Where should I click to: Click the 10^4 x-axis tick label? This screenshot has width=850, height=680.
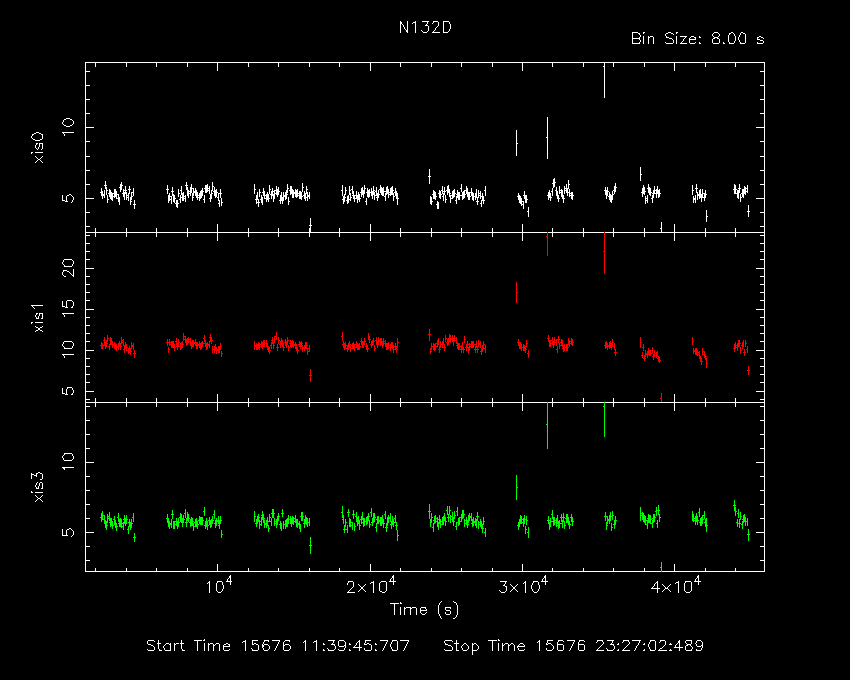[x=218, y=586]
